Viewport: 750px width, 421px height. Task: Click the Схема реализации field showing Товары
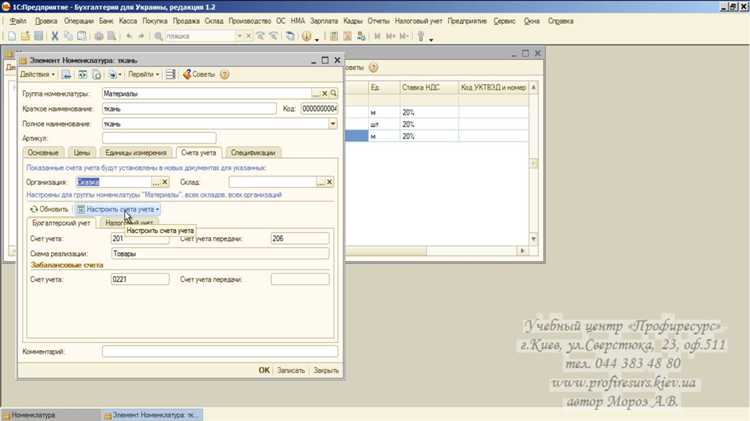coord(220,254)
